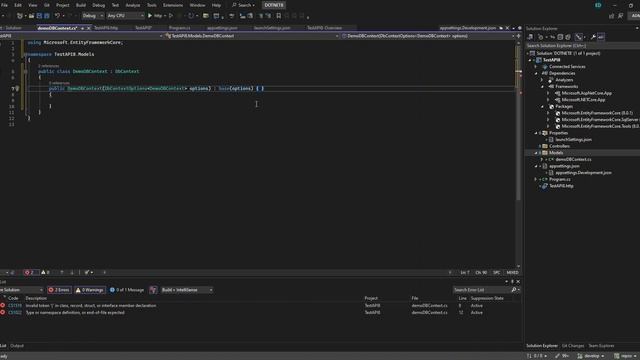Open the Any CPU platform dropdown
Image resolution: width=640 pixels, height=360 pixels.
click(126, 16)
